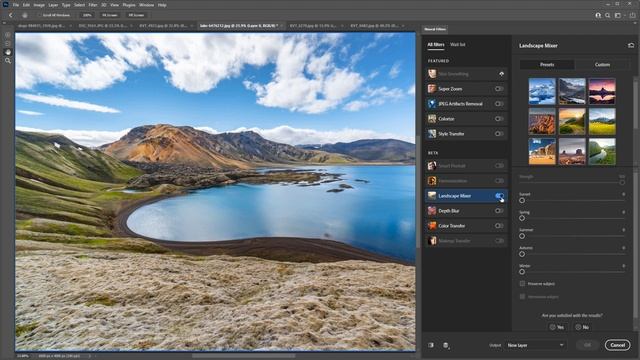This screenshot has width=640, height=360.
Task: Click the Cancel button
Action: pyautogui.click(x=617, y=345)
